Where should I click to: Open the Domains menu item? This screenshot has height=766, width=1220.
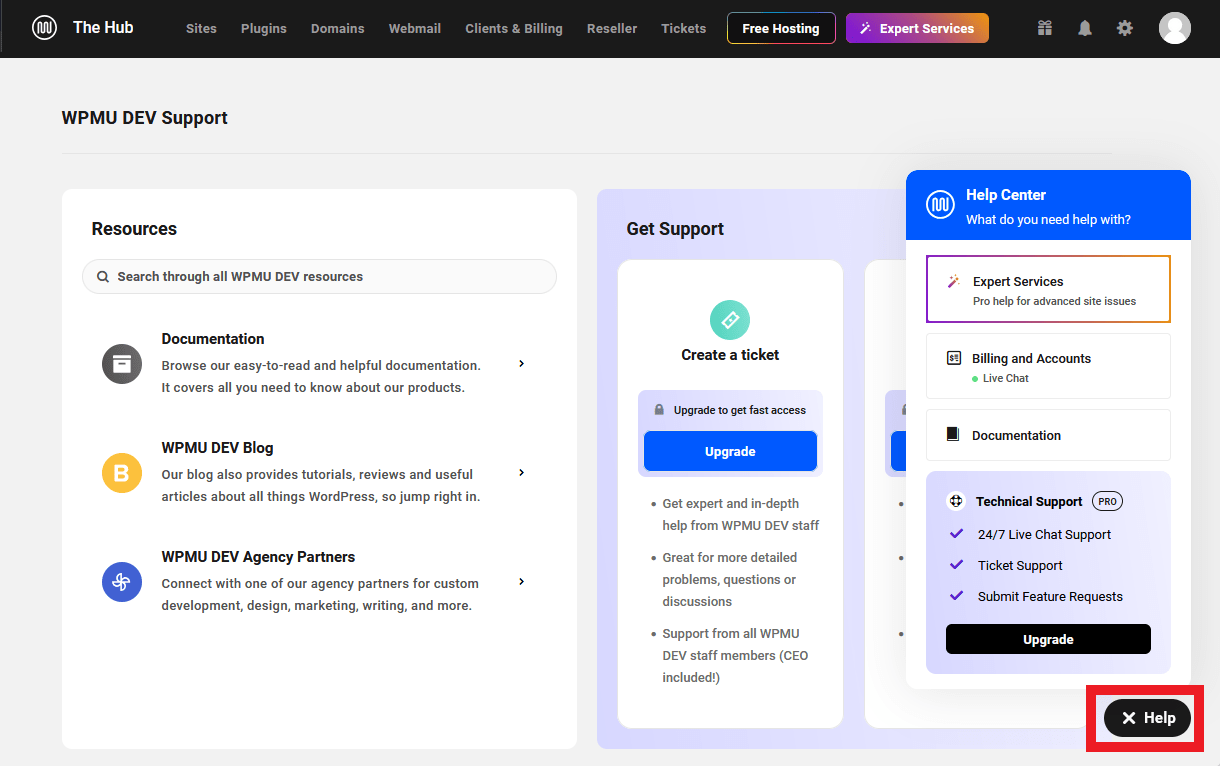click(338, 28)
